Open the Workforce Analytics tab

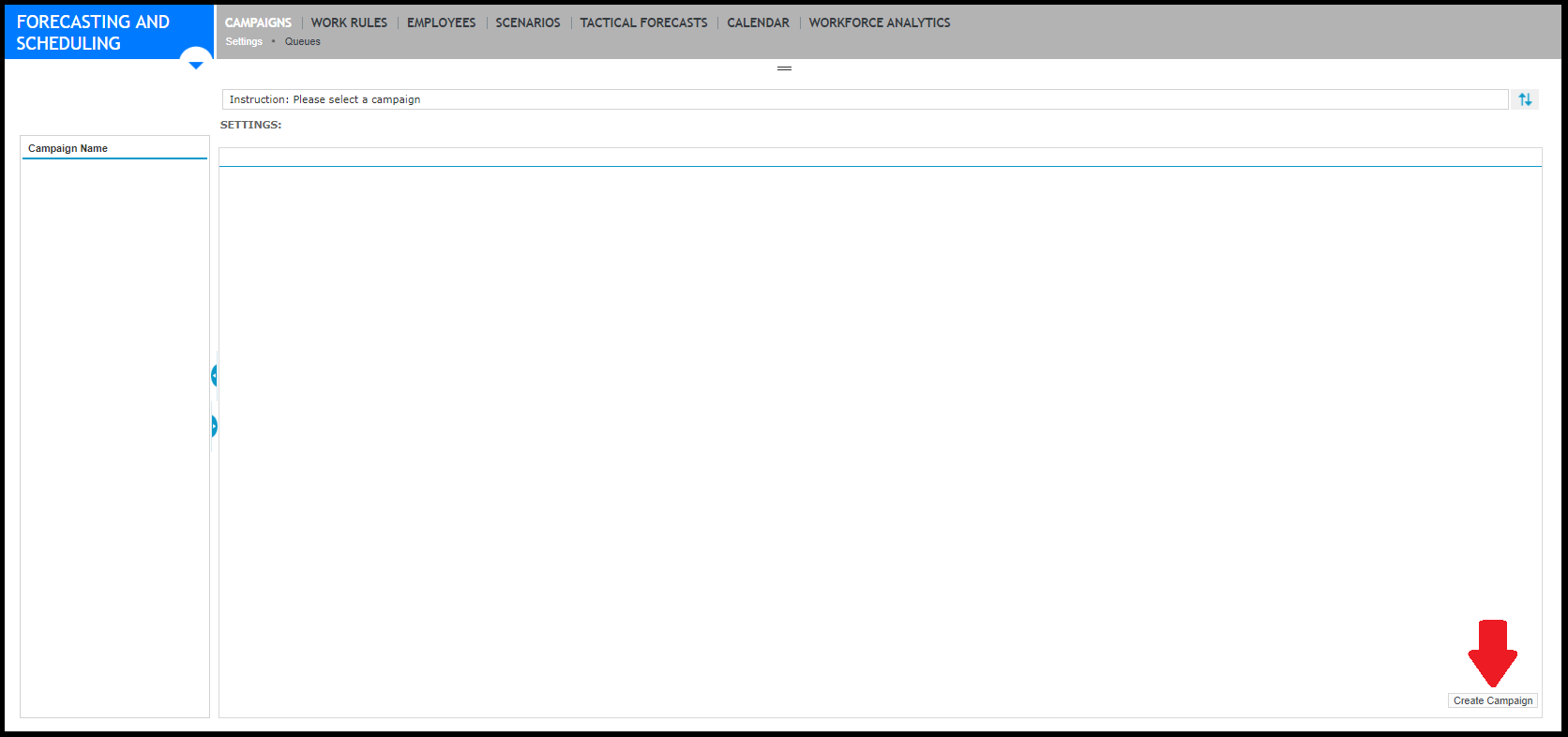pos(880,23)
